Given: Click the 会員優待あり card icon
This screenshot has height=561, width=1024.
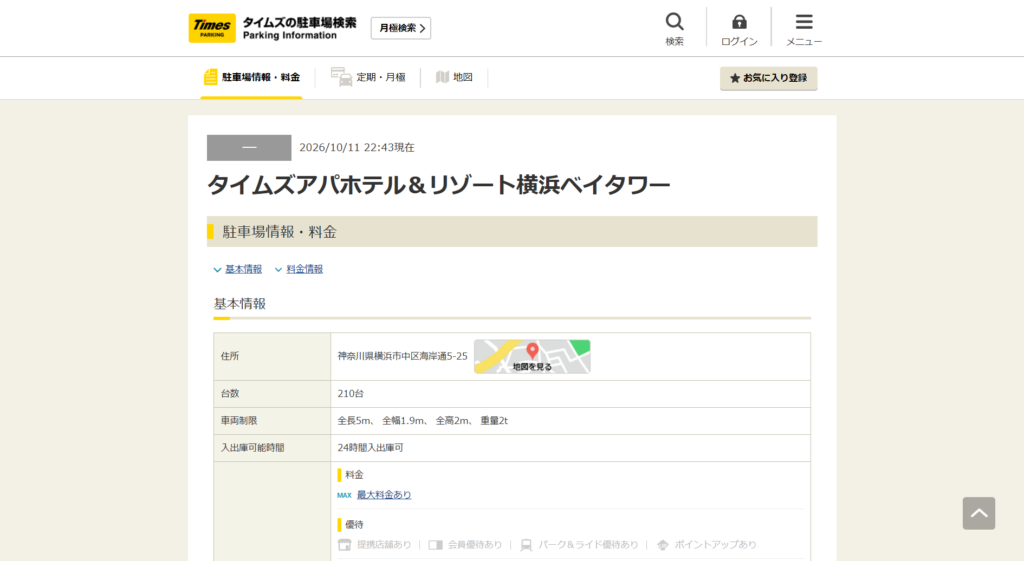Looking at the screenshot, I should [436, 545].
